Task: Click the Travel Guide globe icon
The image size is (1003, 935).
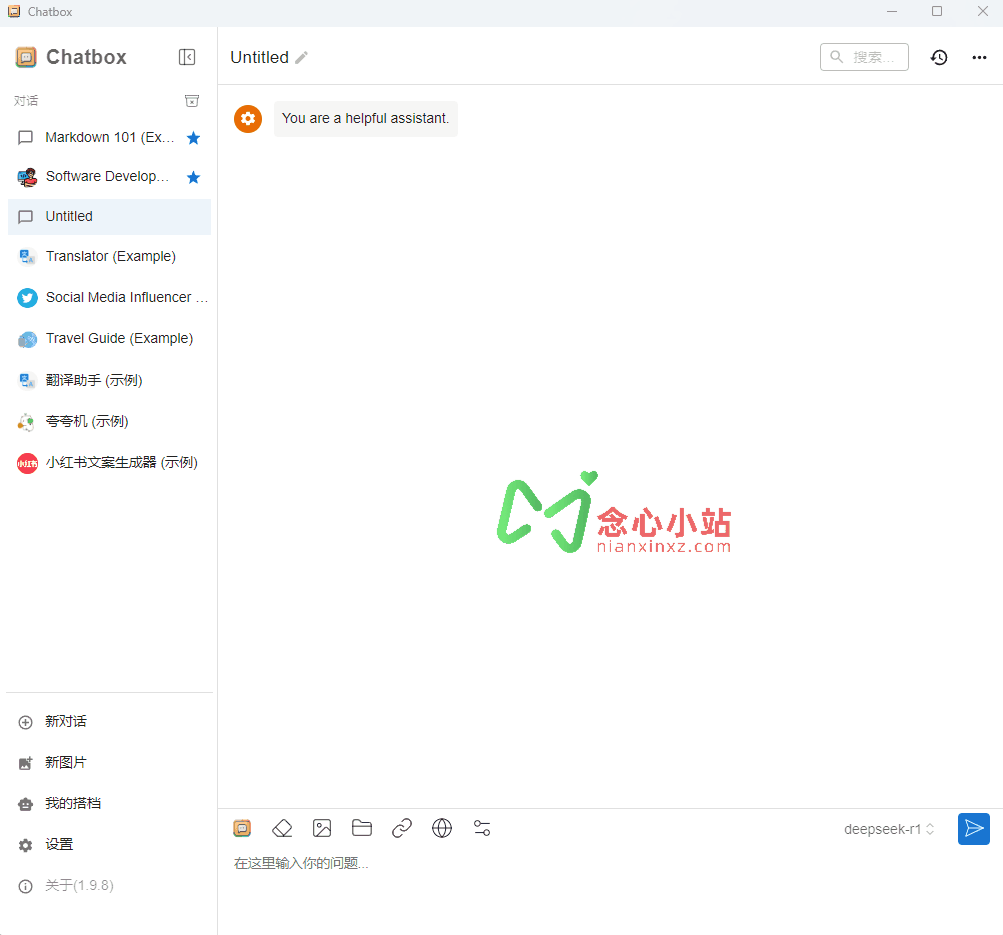Action: pyautogui.click(x=27, y=340)
